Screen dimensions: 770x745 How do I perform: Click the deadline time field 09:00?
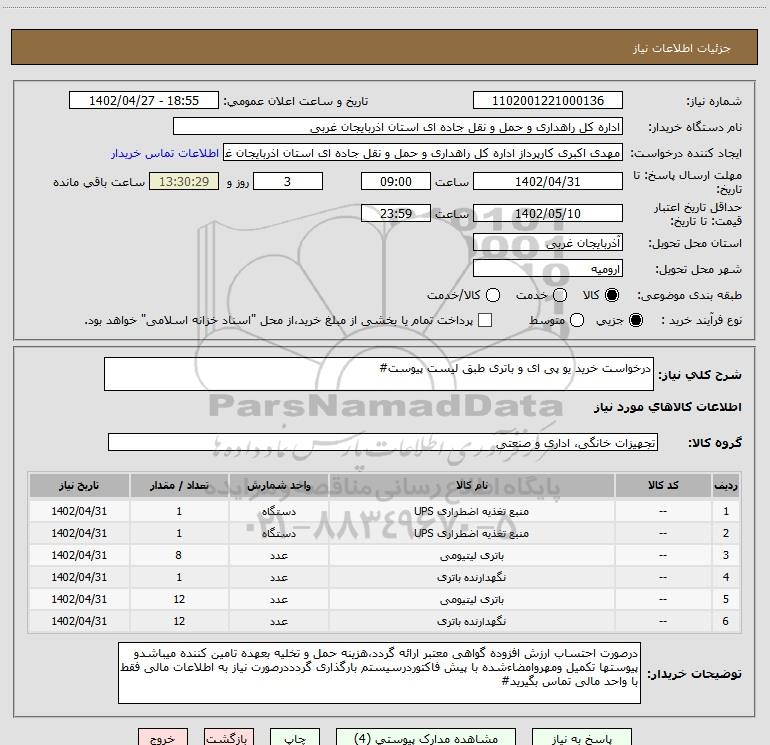click(x=396, y=181)
